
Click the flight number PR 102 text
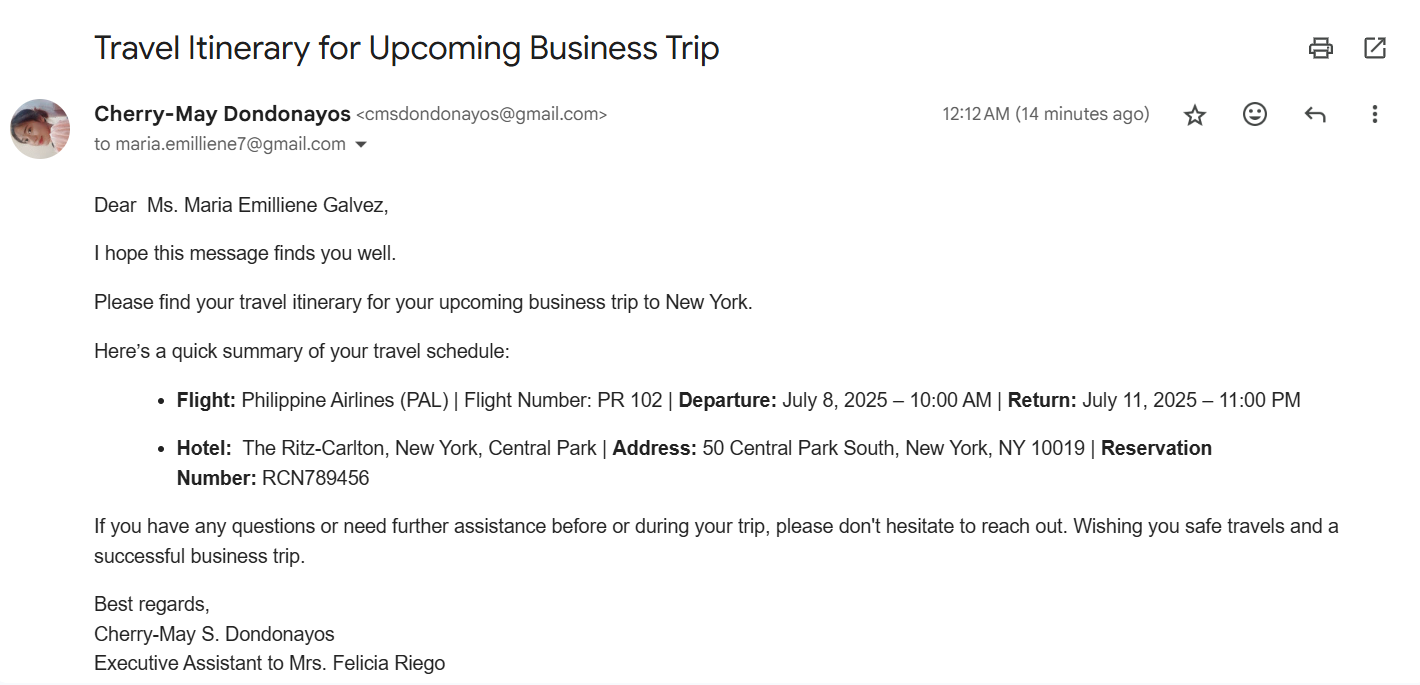click(x=630, y=400)
